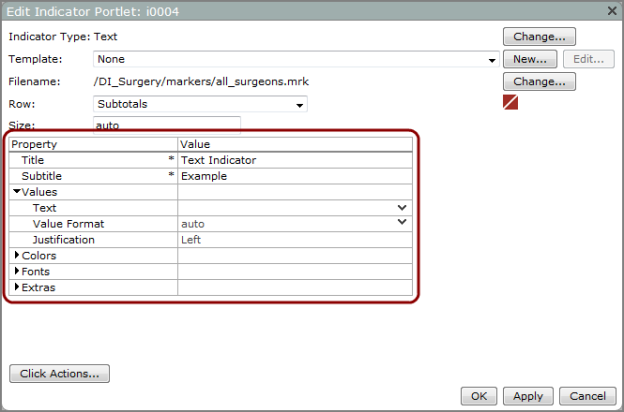Expand the Fonts section
624x412 pixels.
click(x=17, y=271)
